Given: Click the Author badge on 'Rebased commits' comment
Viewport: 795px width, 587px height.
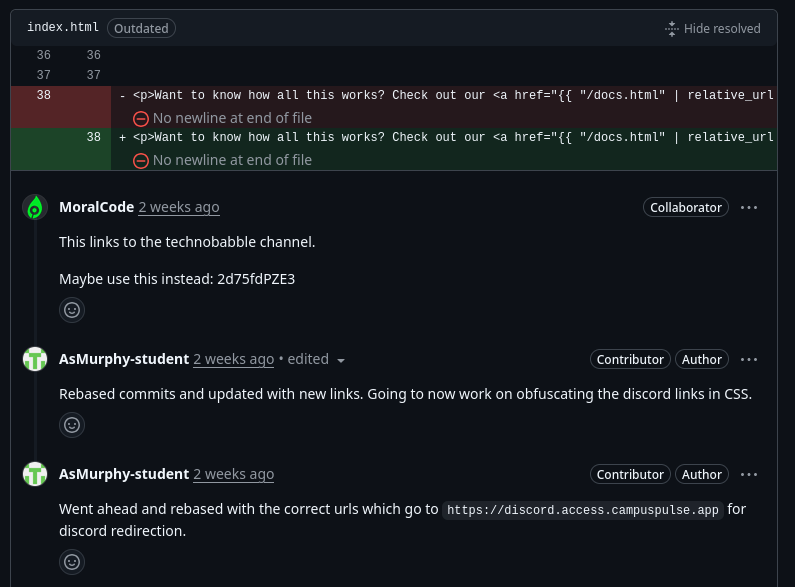Looking at the screenshot, I should 702,359.
